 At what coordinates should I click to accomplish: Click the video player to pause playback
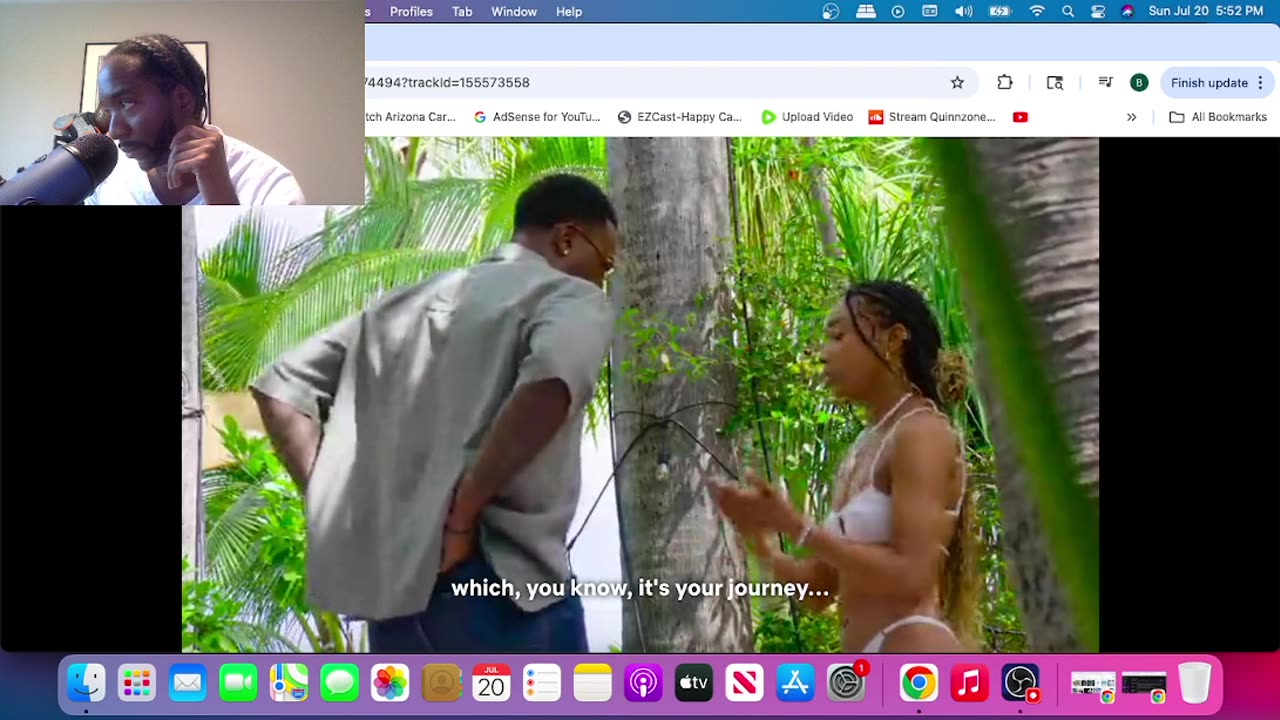[x=640, y=395]
